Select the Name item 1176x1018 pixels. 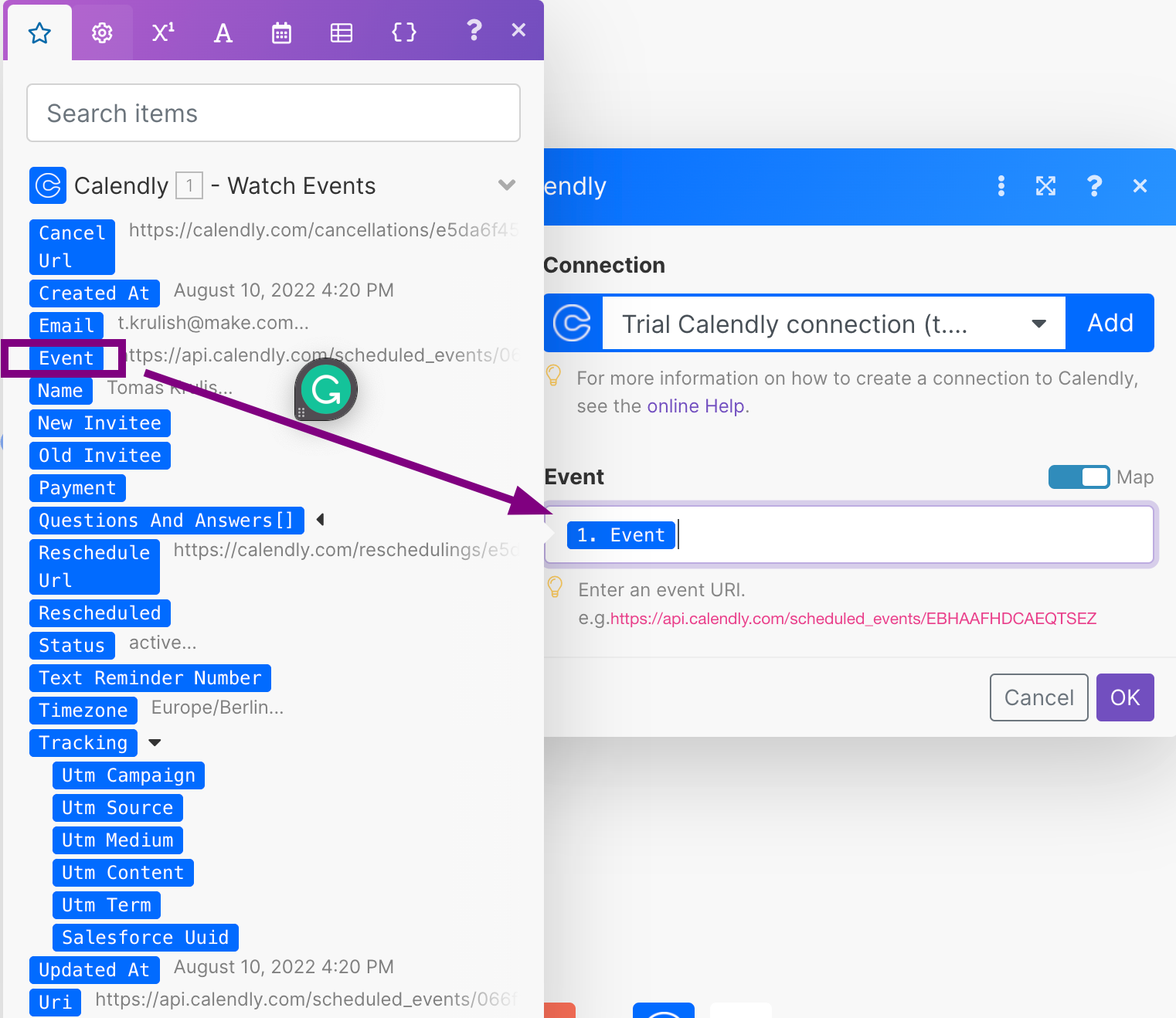click(x=60, y=391)
